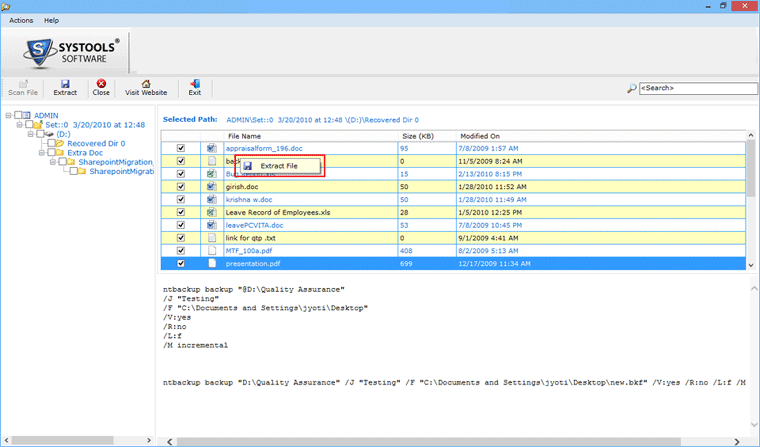Click the Selected Path value text
Image resolution: width=760 pixels, height=447 pixels.
322,120
